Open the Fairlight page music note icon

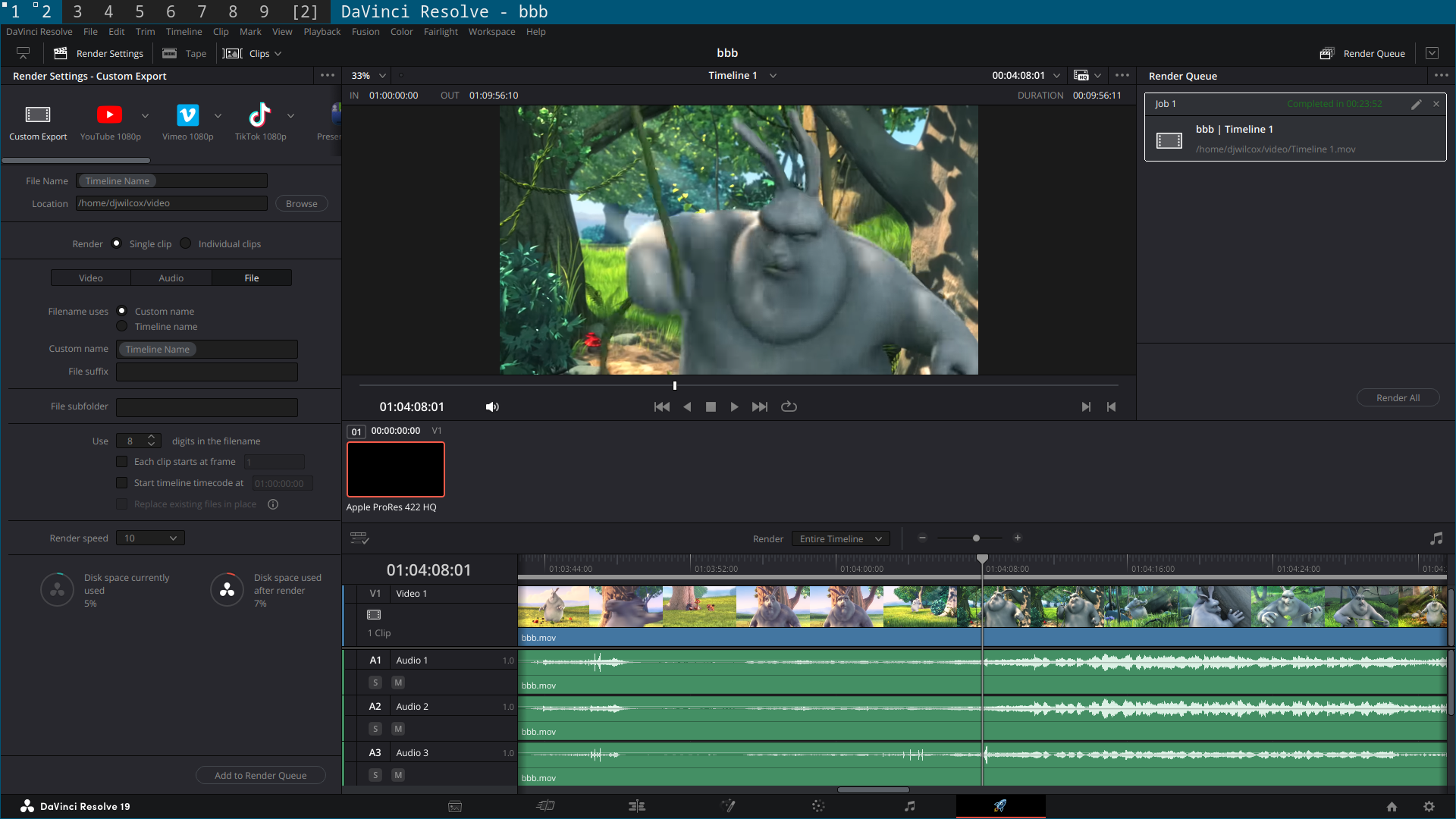[x=909, y=806]
